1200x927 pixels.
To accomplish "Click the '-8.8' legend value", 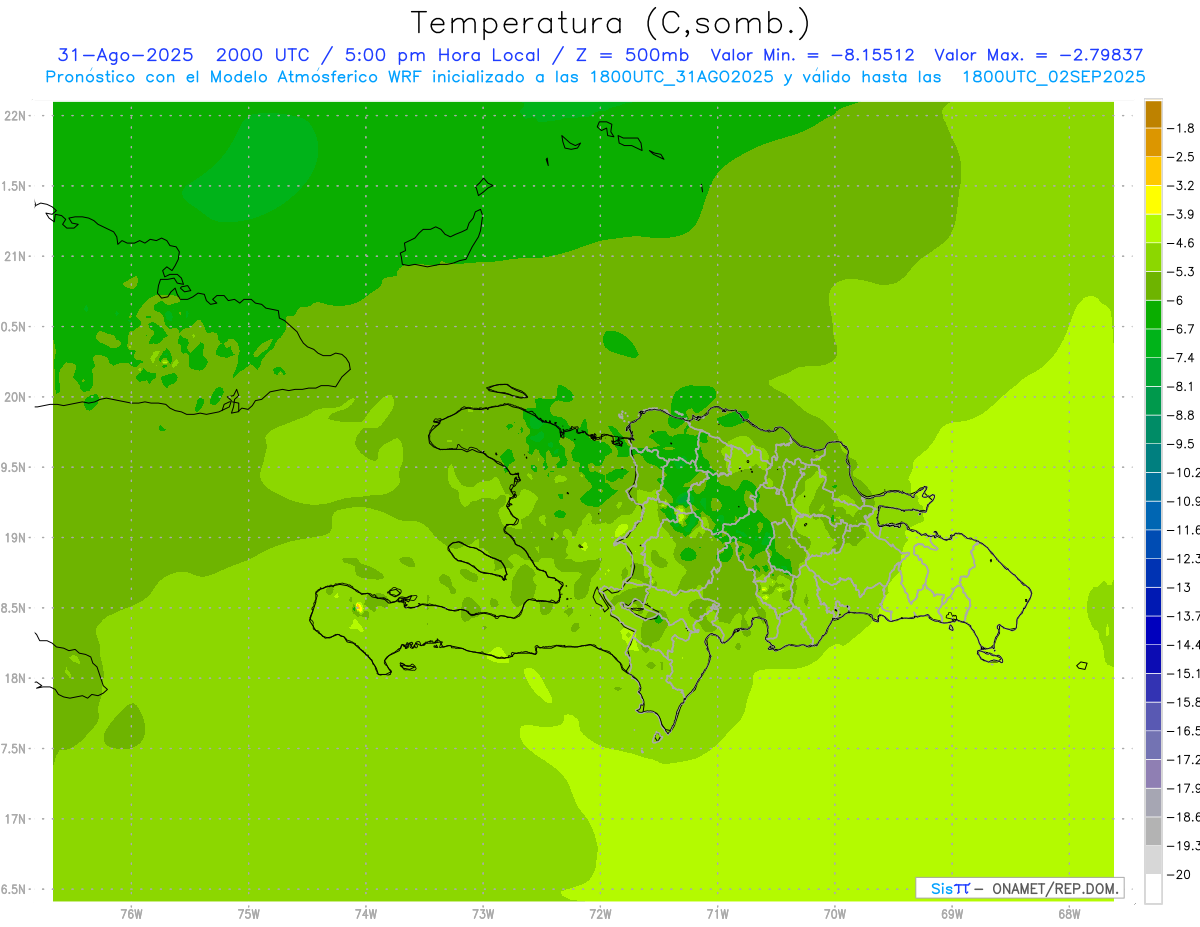I will tap(1181, 415).
